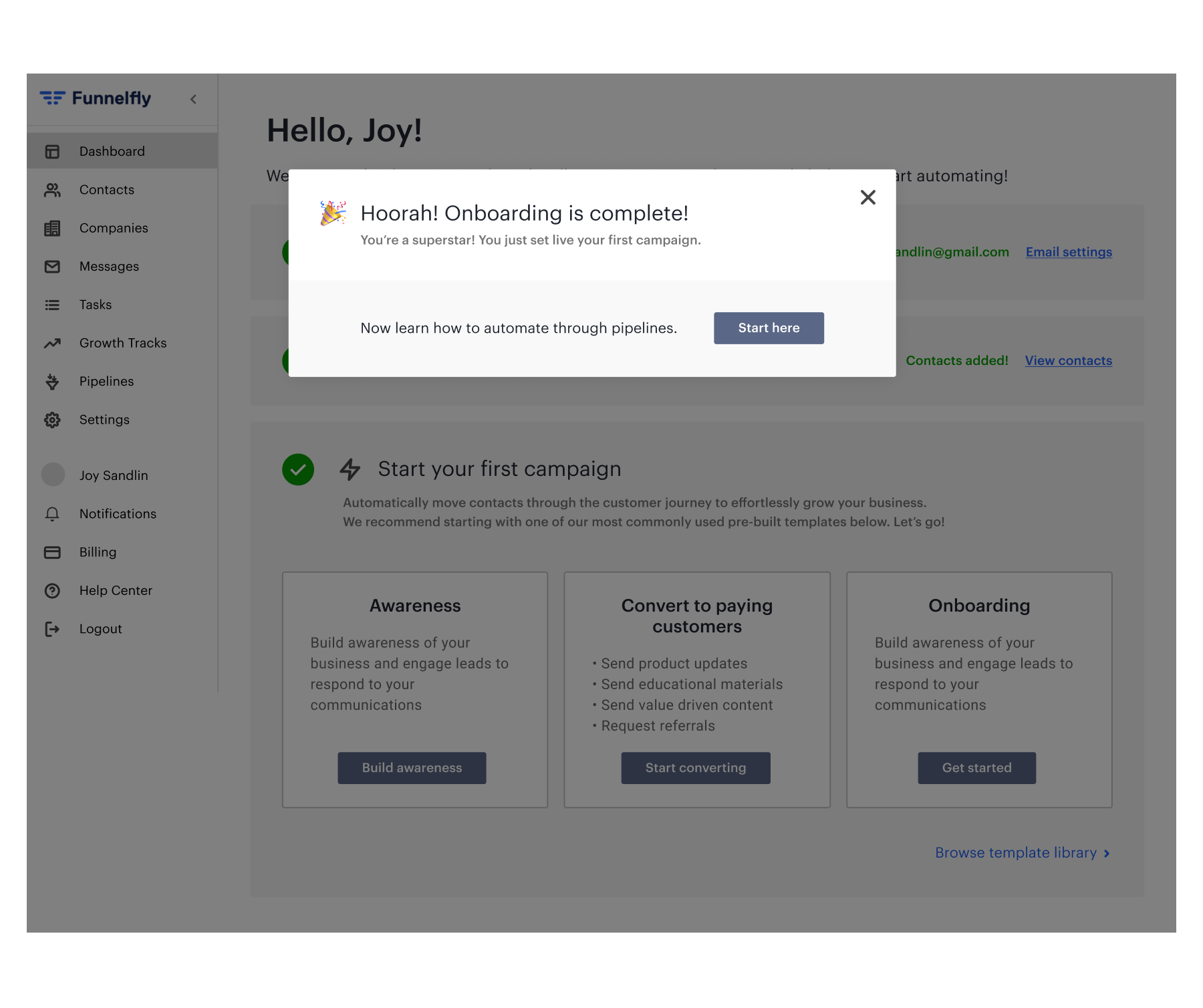The image size is (1203, 1008).
Task: Click the Contacts people icon
Action: coord(52,191)
